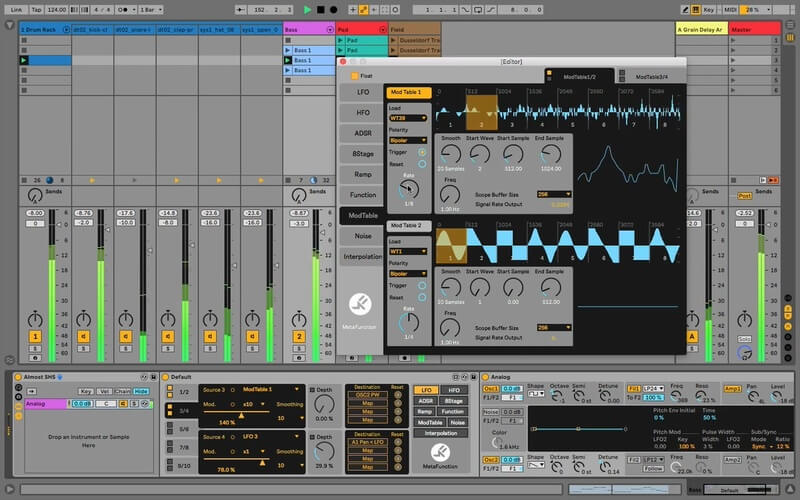Open Mod Table 2 Scope Buffer Size dropdown
This screenshot has width=800, height=500.
554,327
